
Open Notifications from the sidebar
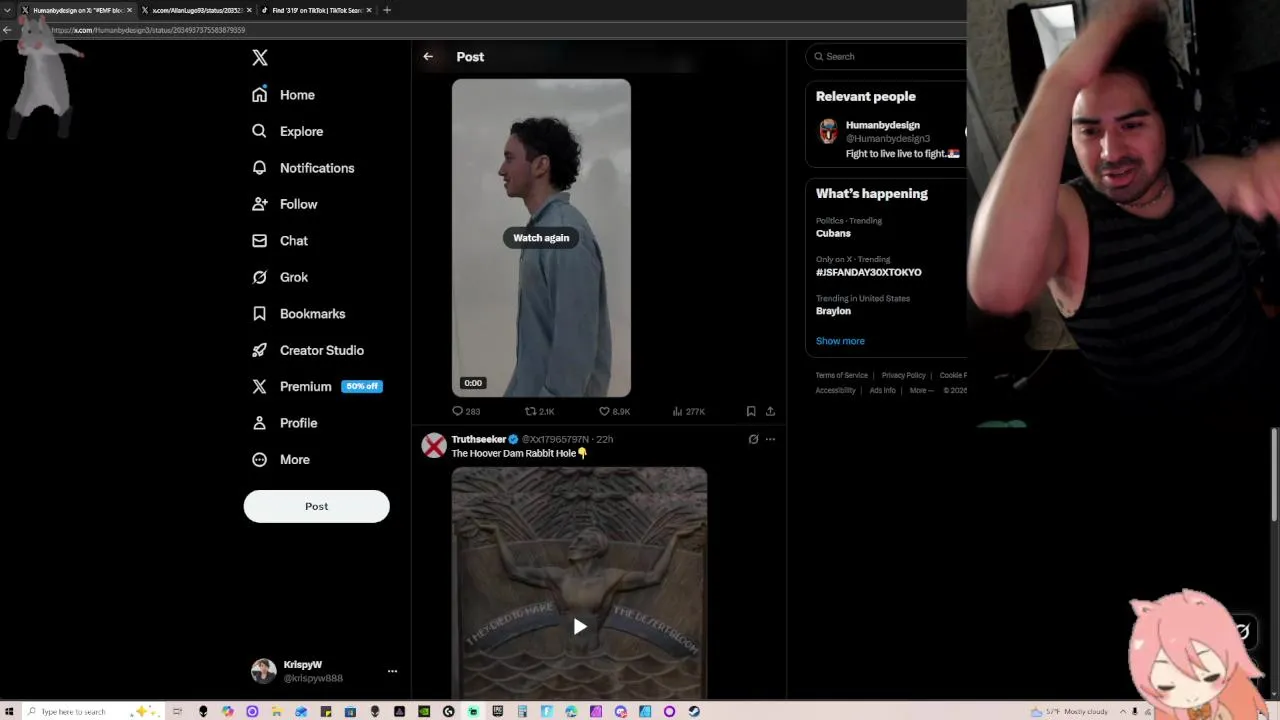pyautogui.click(x=303, y=168)
